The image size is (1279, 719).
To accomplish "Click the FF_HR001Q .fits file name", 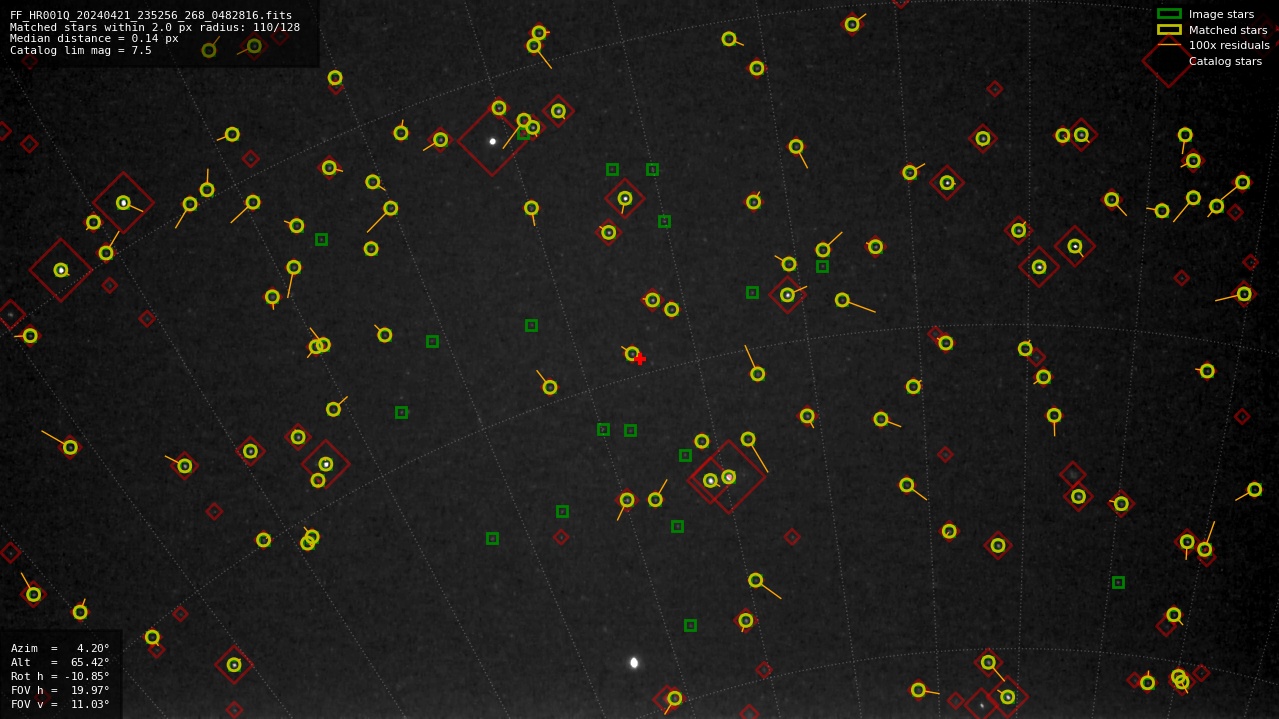I will tap(151, 15).
